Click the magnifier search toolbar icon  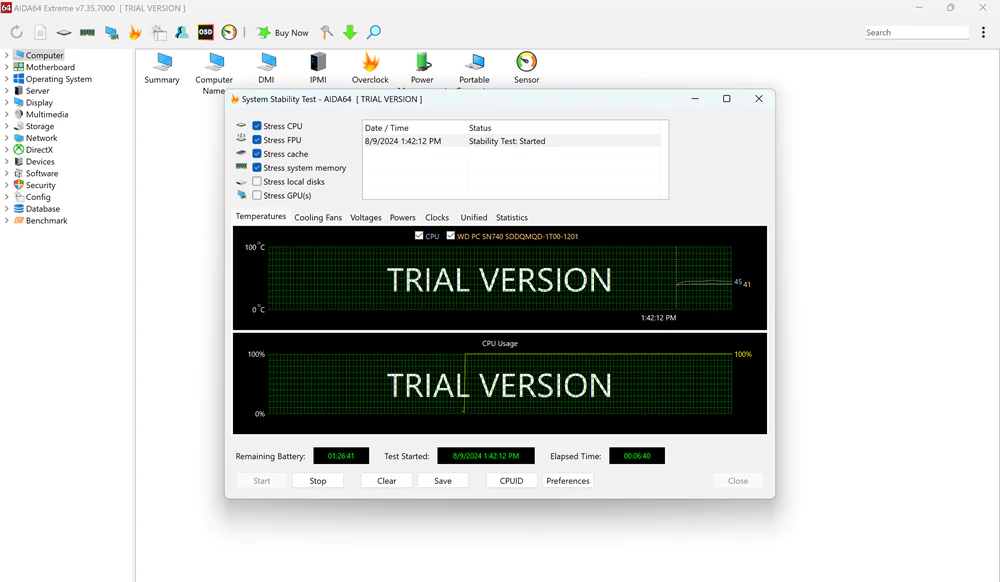(x=374, y=32)
